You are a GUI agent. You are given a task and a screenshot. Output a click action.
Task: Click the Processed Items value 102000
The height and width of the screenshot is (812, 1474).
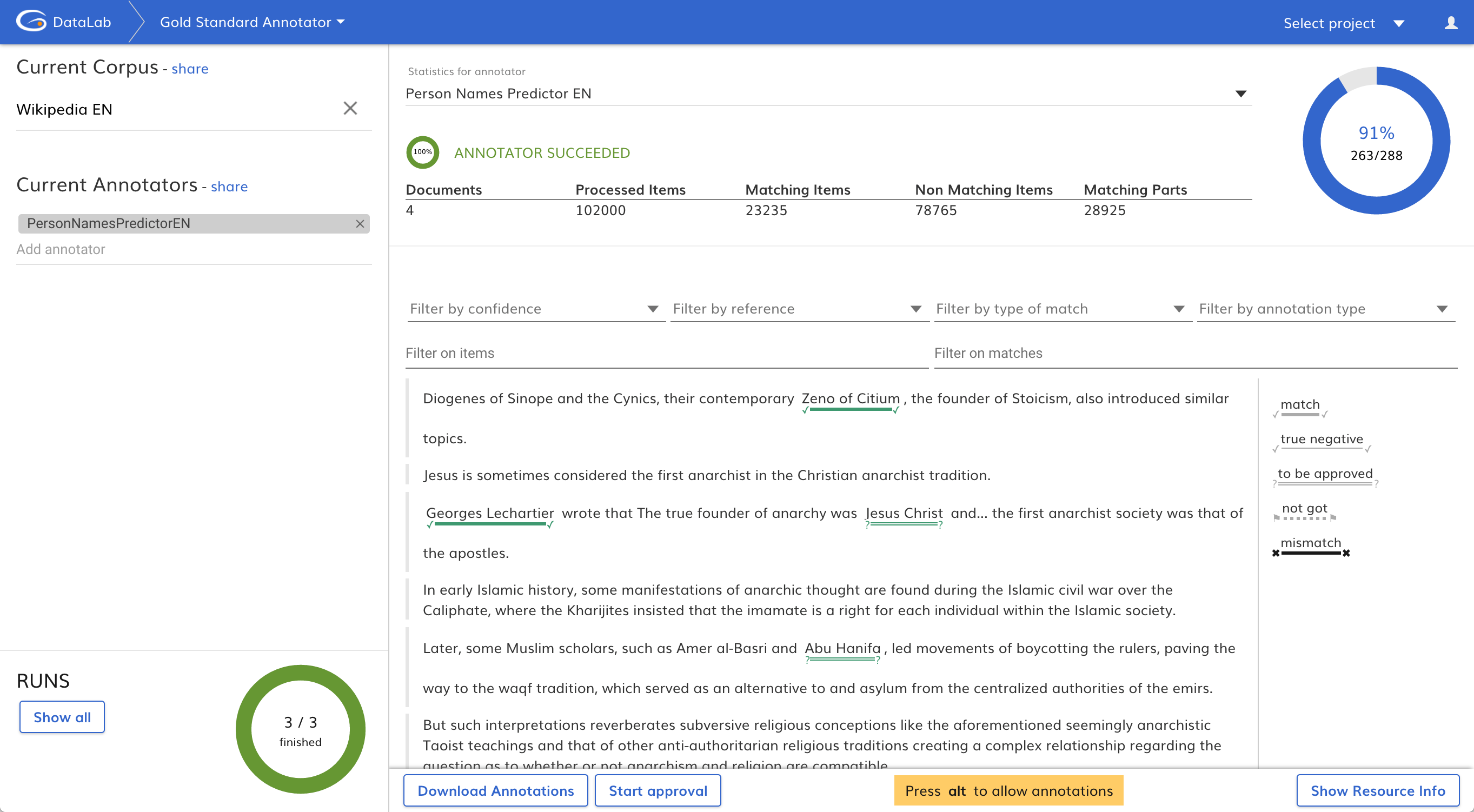(x=600, y=211)
